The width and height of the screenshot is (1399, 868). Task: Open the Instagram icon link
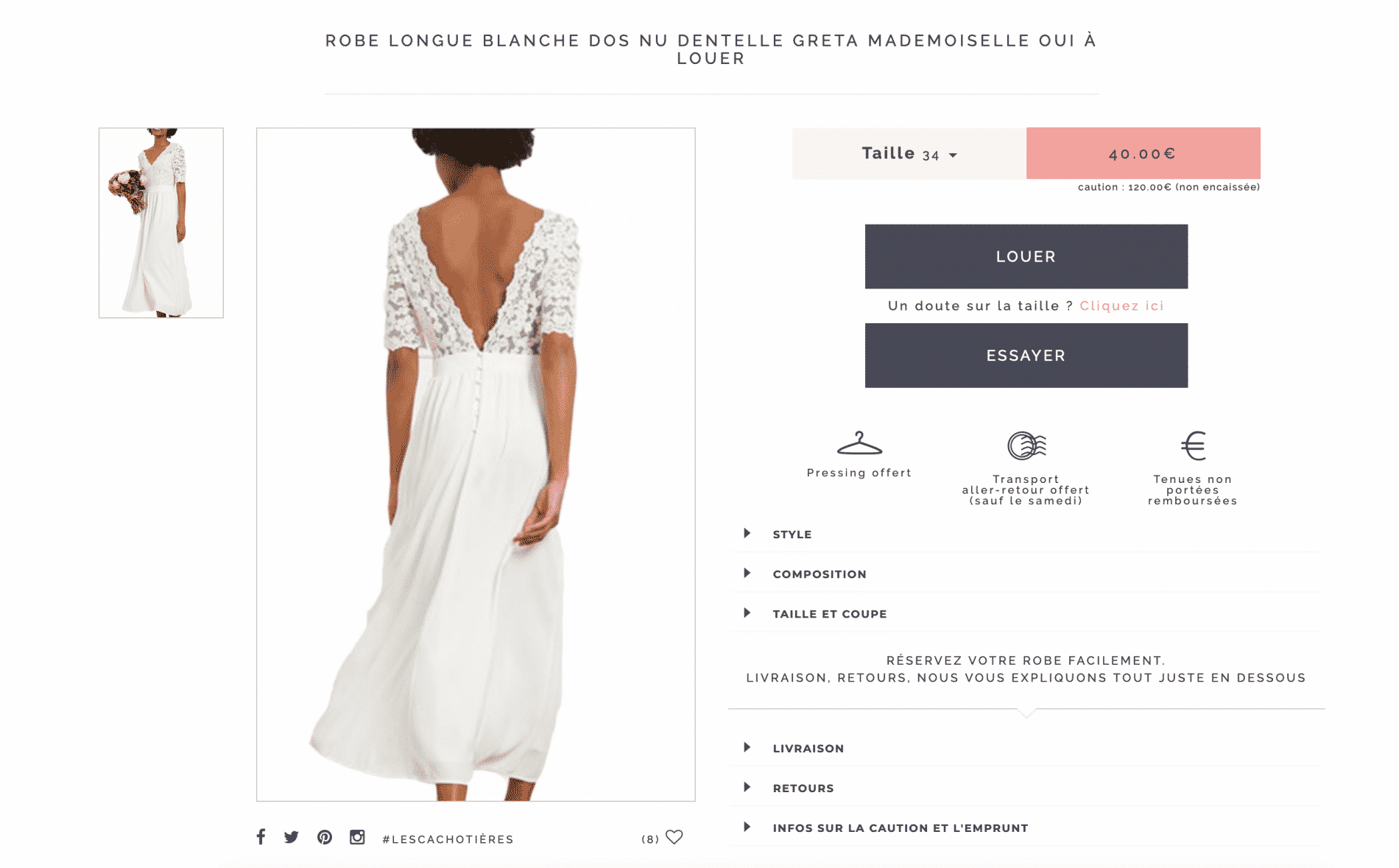point(357,837)
